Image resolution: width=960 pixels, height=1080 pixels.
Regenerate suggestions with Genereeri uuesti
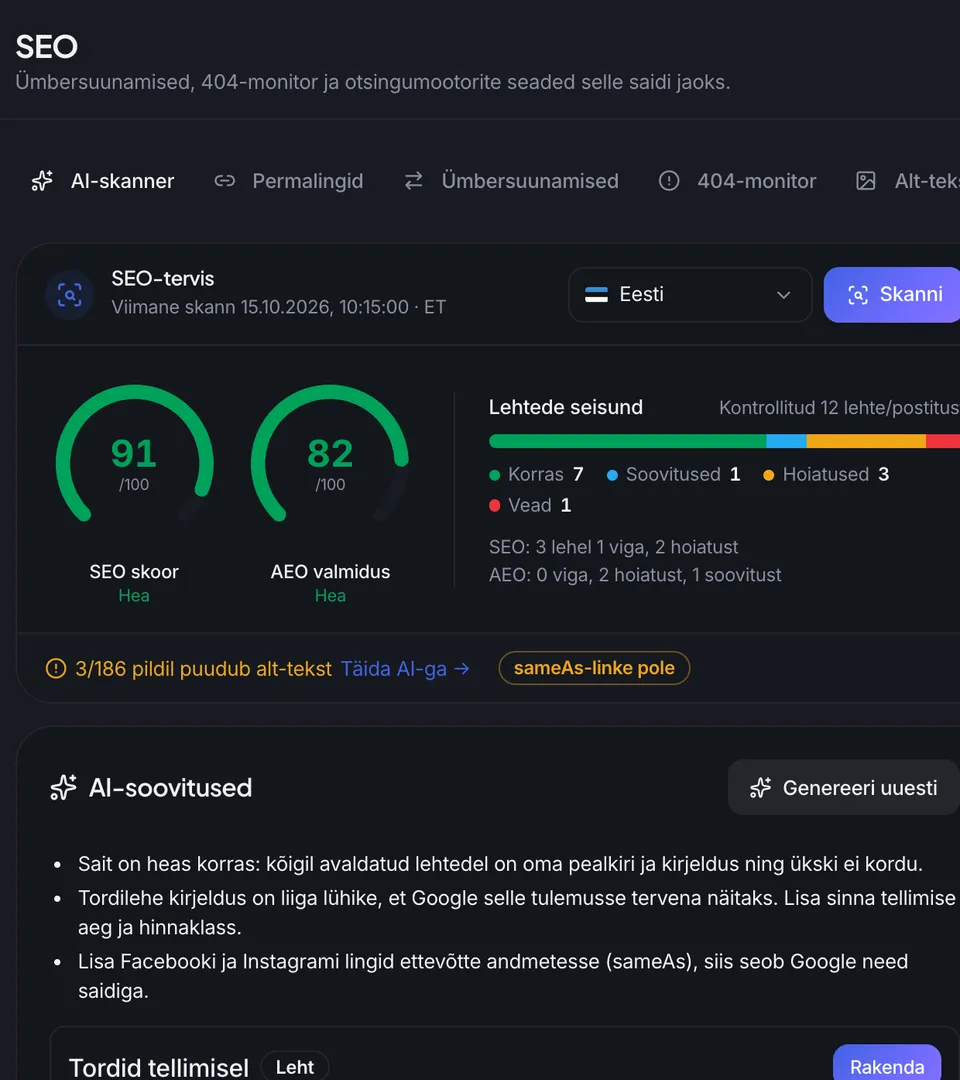pos(844,787)
